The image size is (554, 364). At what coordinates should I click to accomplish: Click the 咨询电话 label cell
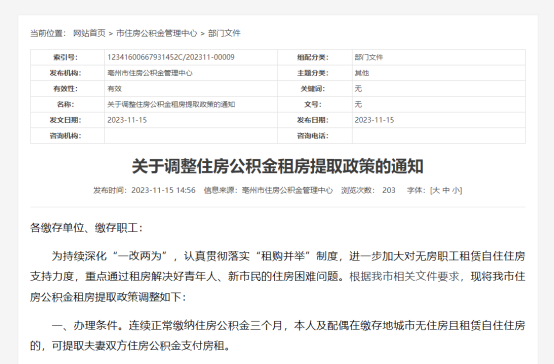coord(315,136)
